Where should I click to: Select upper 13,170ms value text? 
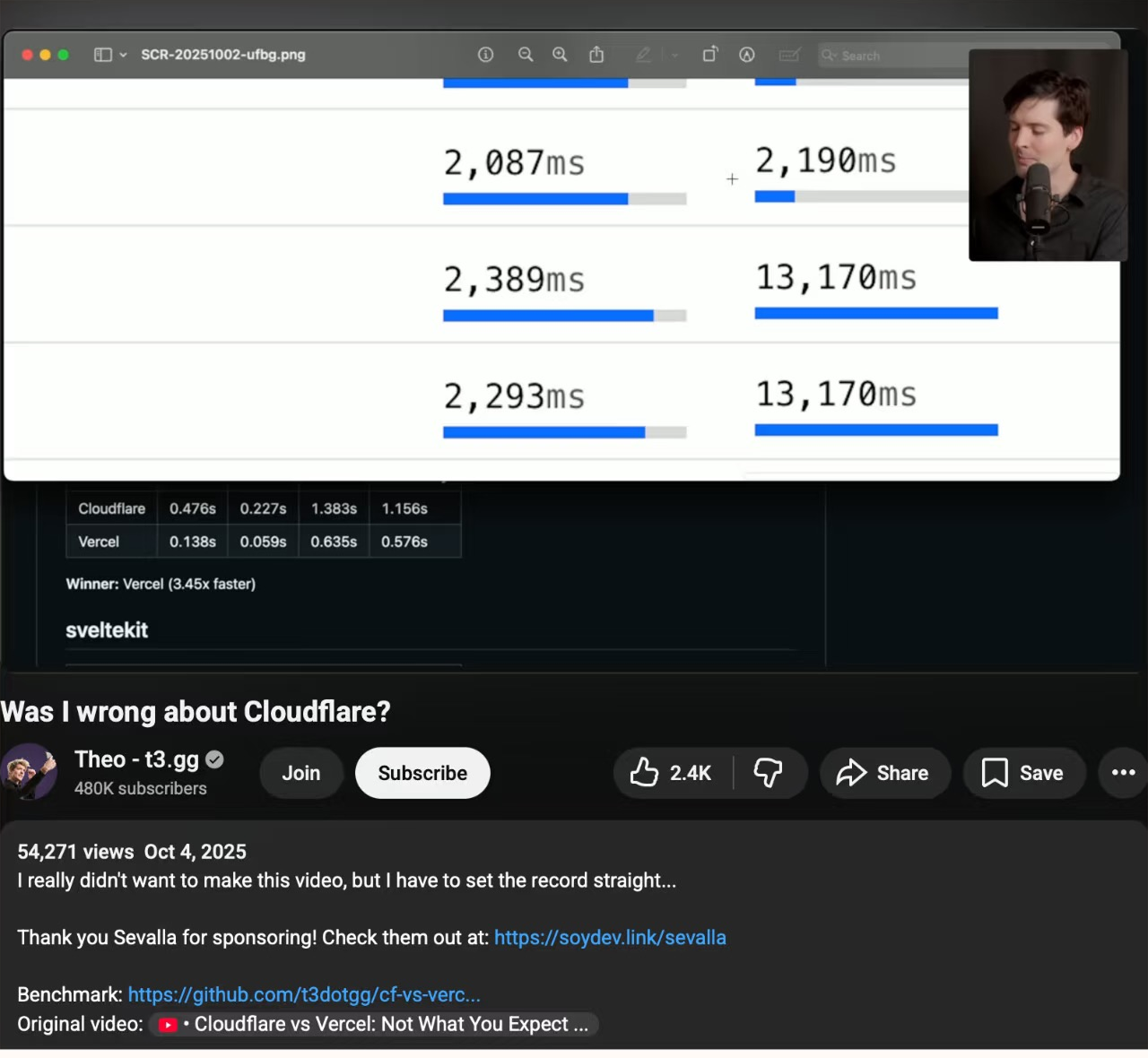click(836, 278)
